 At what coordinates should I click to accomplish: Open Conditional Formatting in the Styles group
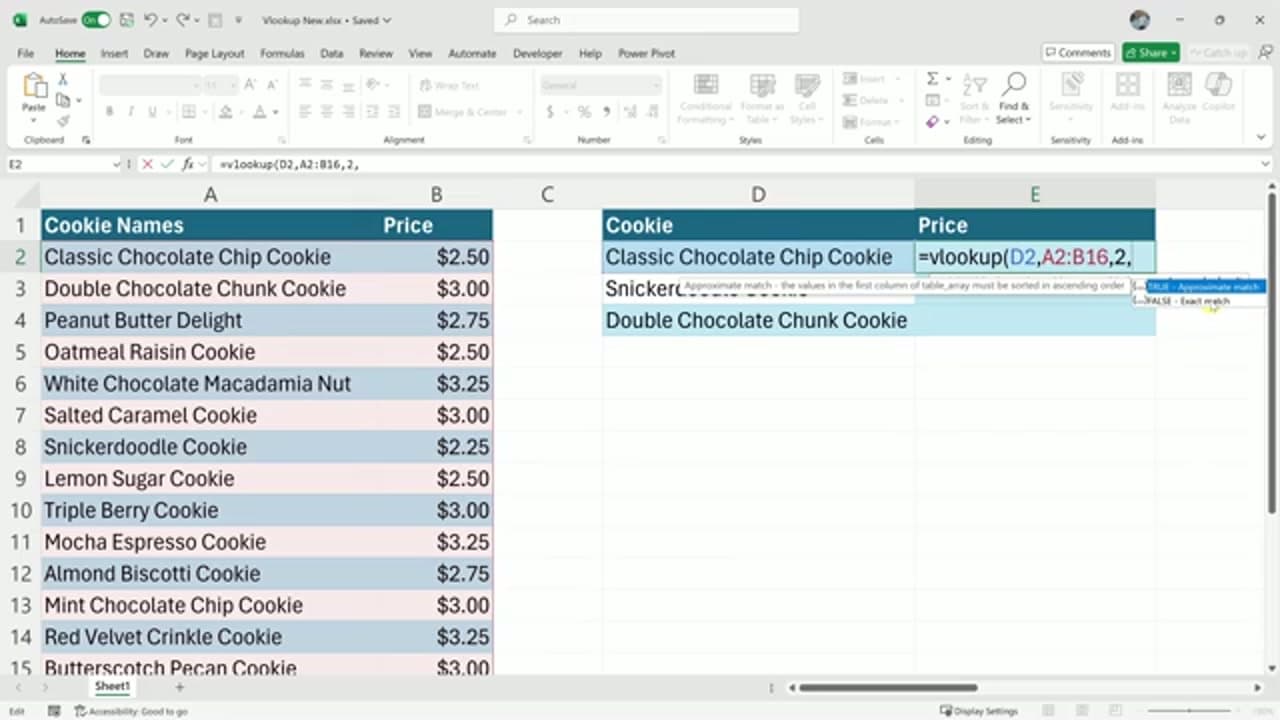pos(705,98)
